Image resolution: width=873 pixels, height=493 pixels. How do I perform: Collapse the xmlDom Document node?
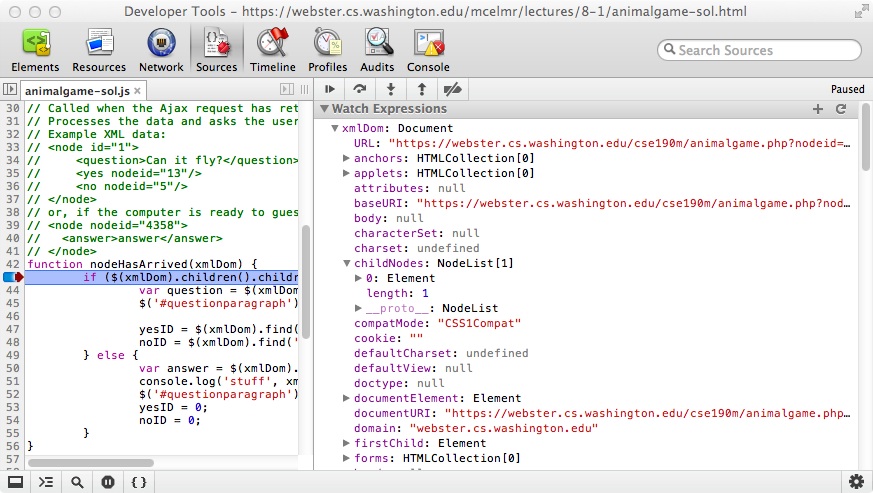[x=335, y=128]
